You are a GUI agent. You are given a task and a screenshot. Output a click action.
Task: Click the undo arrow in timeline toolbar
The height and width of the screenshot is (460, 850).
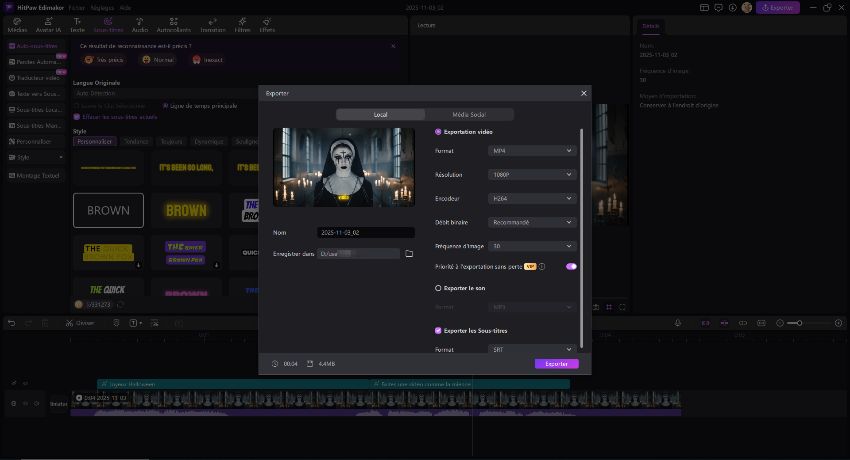(11, 323)
